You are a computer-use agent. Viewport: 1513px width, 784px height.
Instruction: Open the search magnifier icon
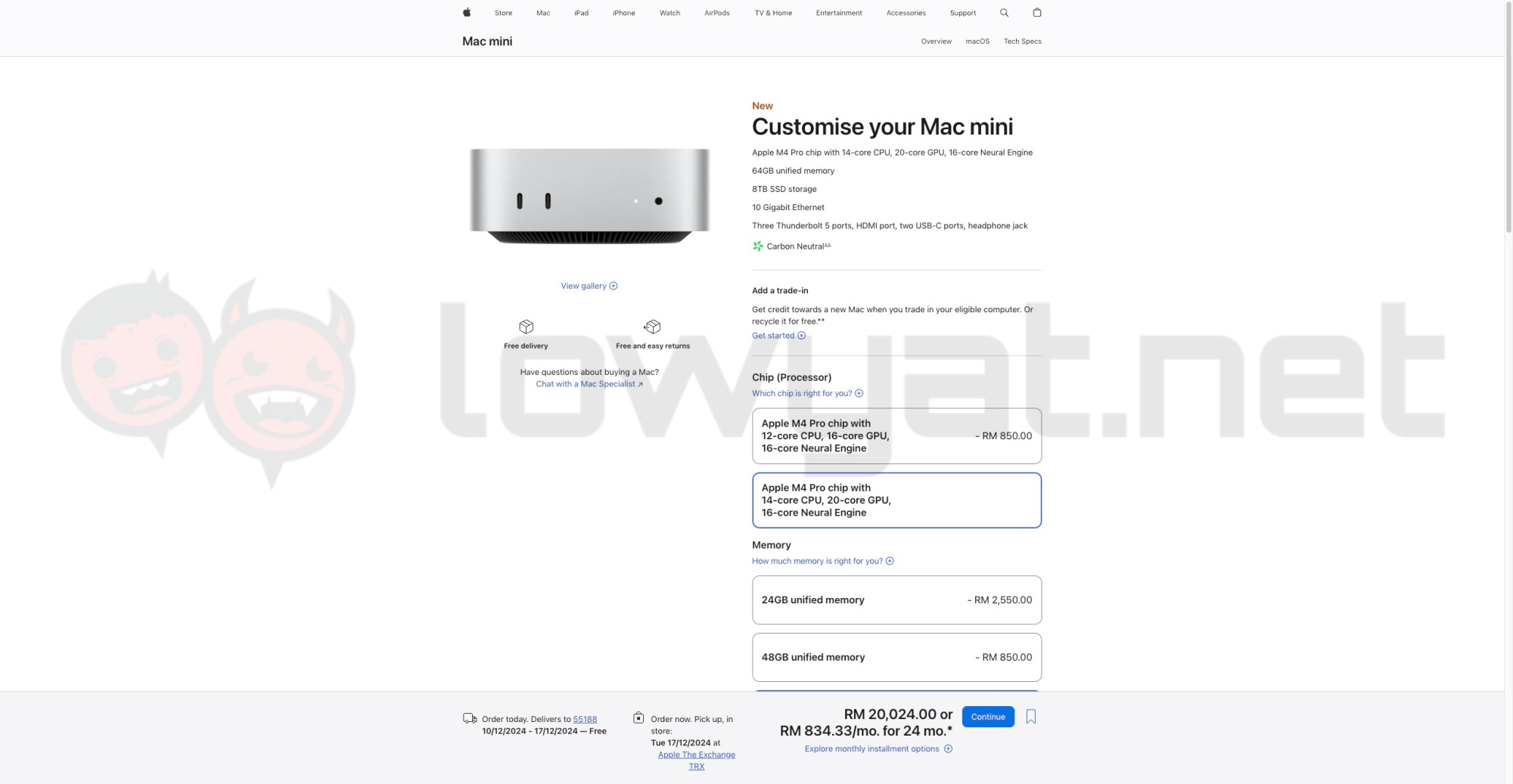click(1004, 13)
